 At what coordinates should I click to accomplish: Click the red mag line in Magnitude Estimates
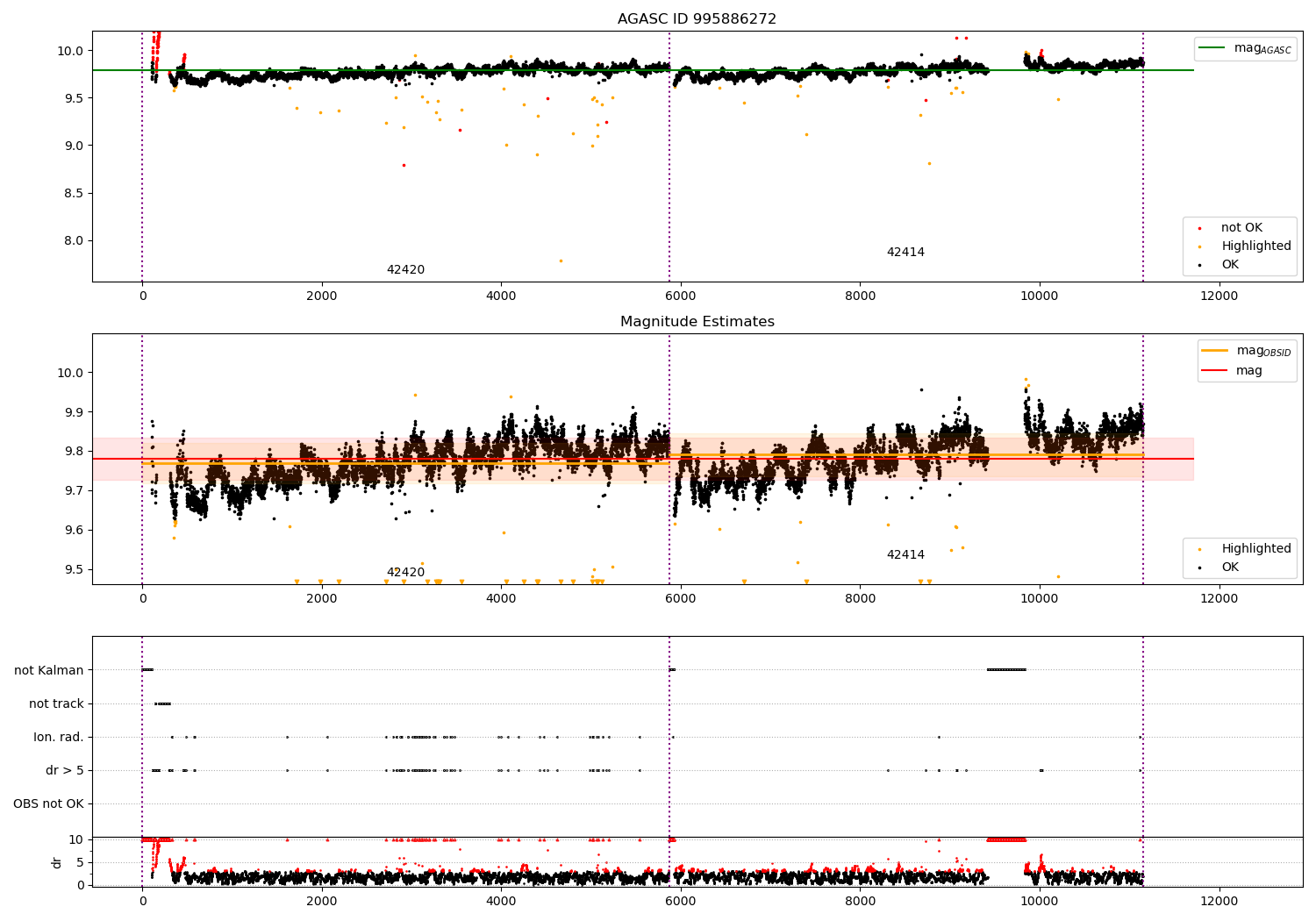coord(642,459)
